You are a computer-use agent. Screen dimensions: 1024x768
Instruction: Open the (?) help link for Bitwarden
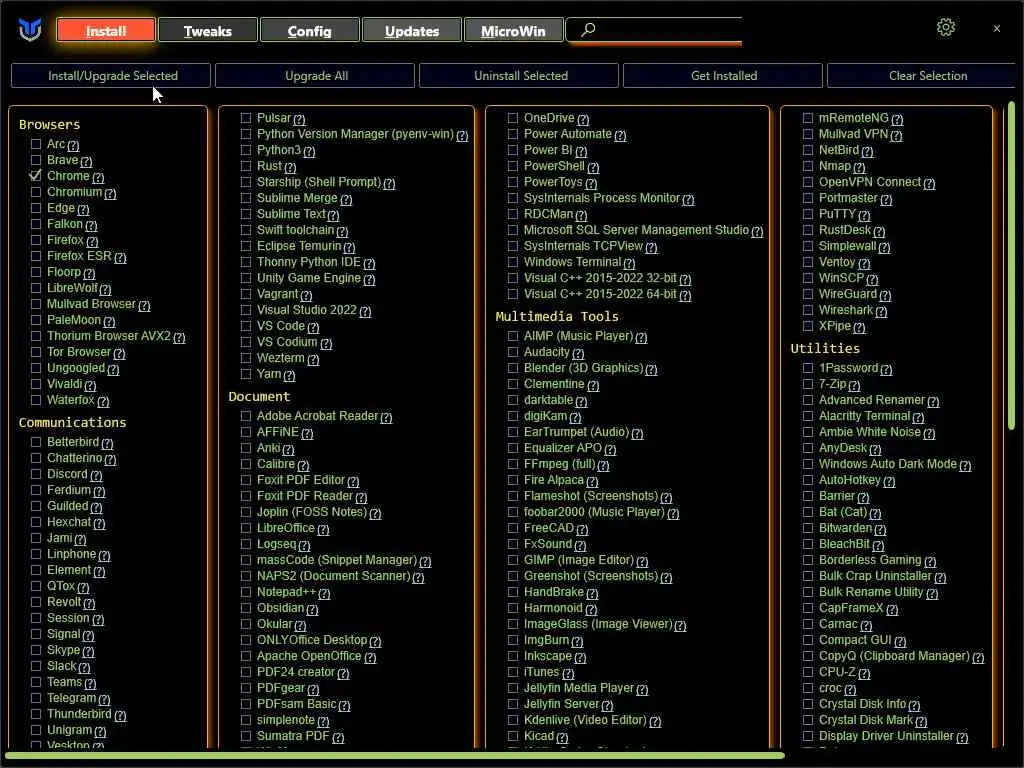(880, 529)
